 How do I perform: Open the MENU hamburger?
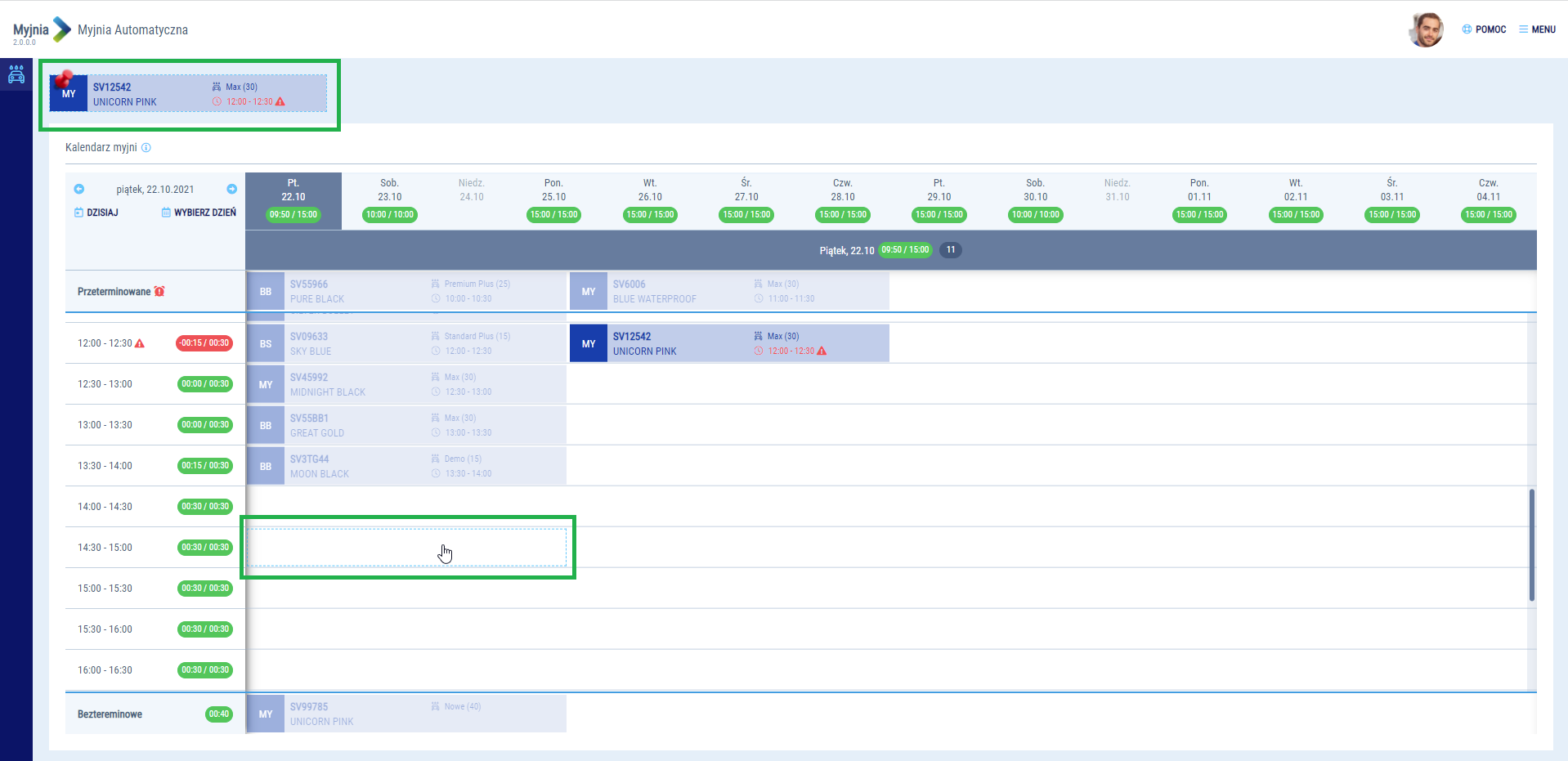(x=1537, y=29)
